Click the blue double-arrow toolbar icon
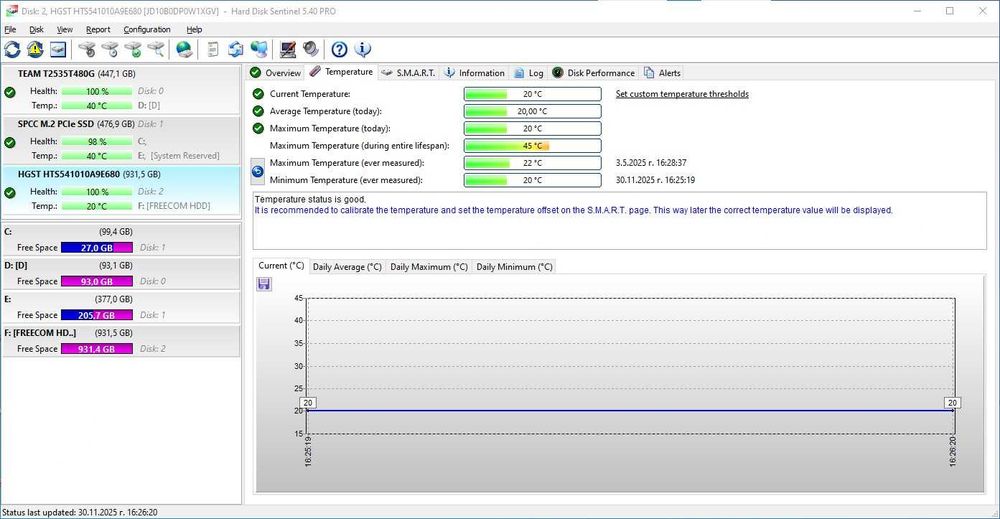 [236, 49]
